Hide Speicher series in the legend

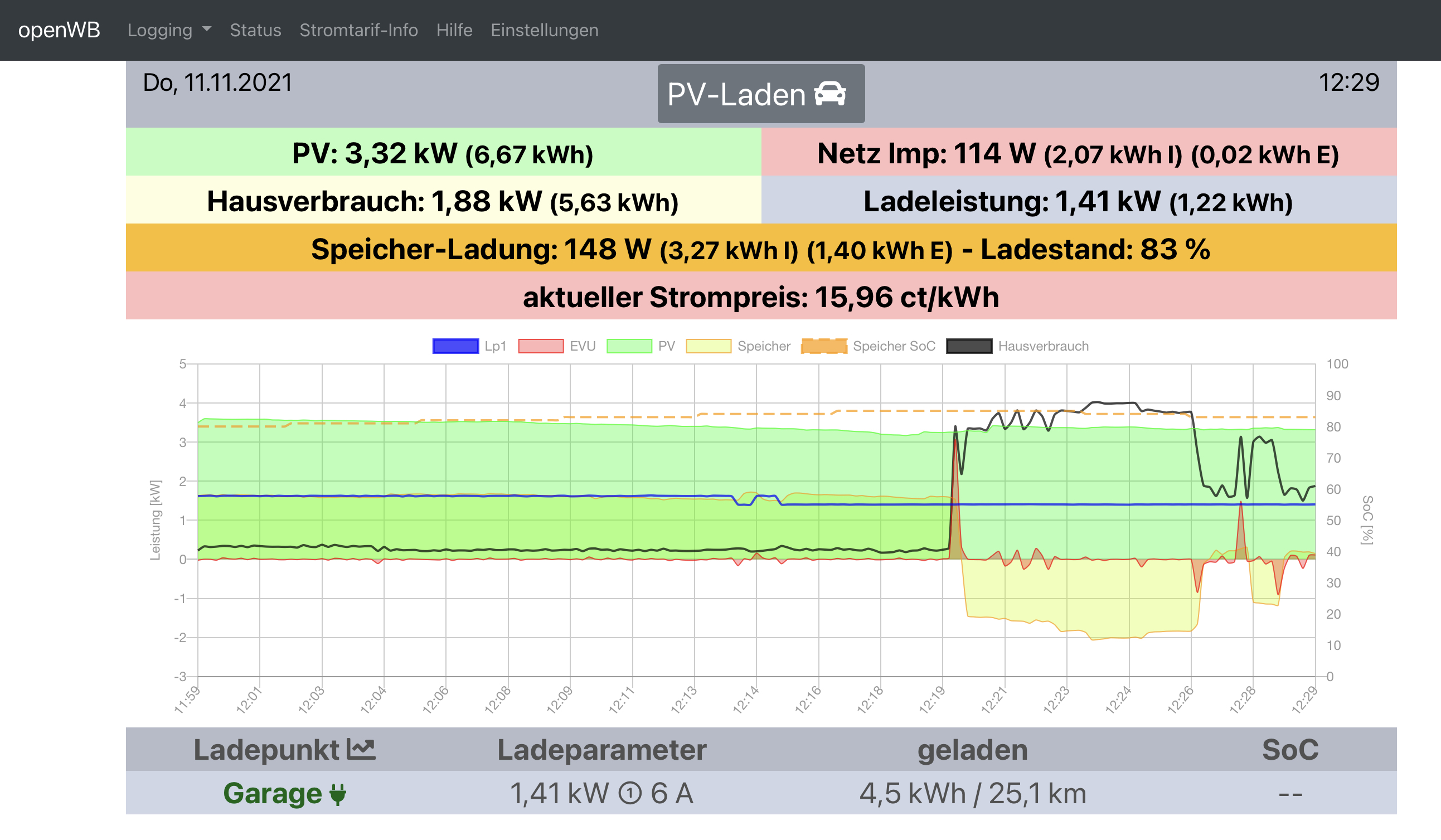tap(738, 346)
